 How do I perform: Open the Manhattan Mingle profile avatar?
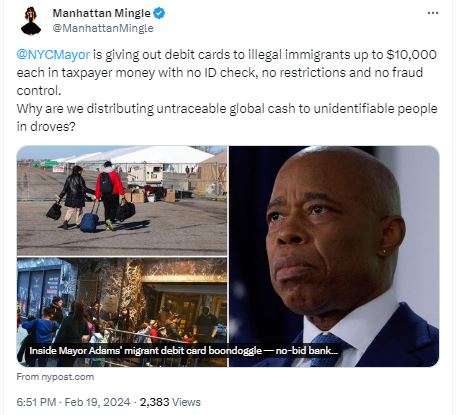[31, 21]
